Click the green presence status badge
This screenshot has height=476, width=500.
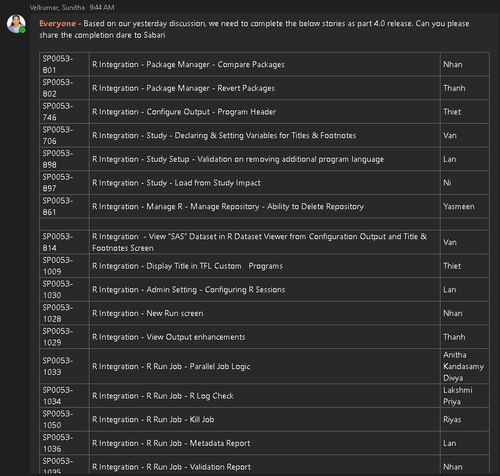pyautogui.click(x=23, y=30)
